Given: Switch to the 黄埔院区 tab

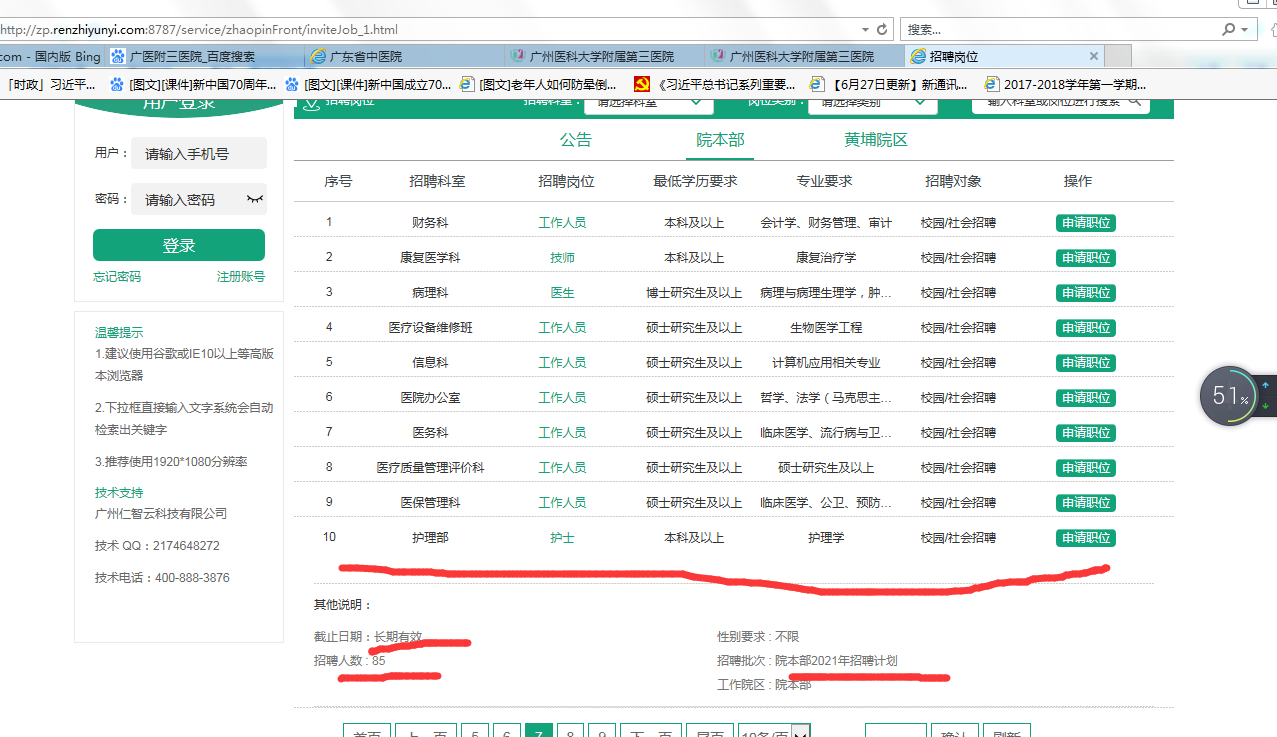Looking at the screenshot, I should (875, 140).
